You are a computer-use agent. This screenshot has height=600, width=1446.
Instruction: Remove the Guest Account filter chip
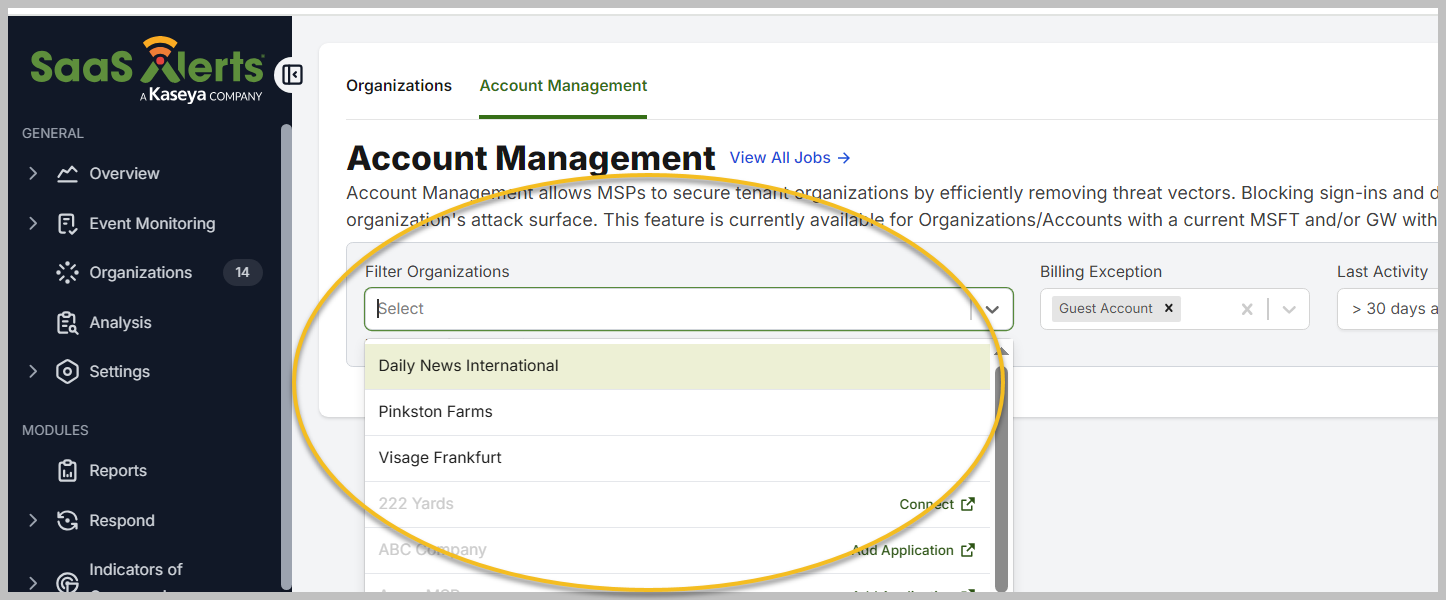pyautogui.click(x=1168, y=309)
